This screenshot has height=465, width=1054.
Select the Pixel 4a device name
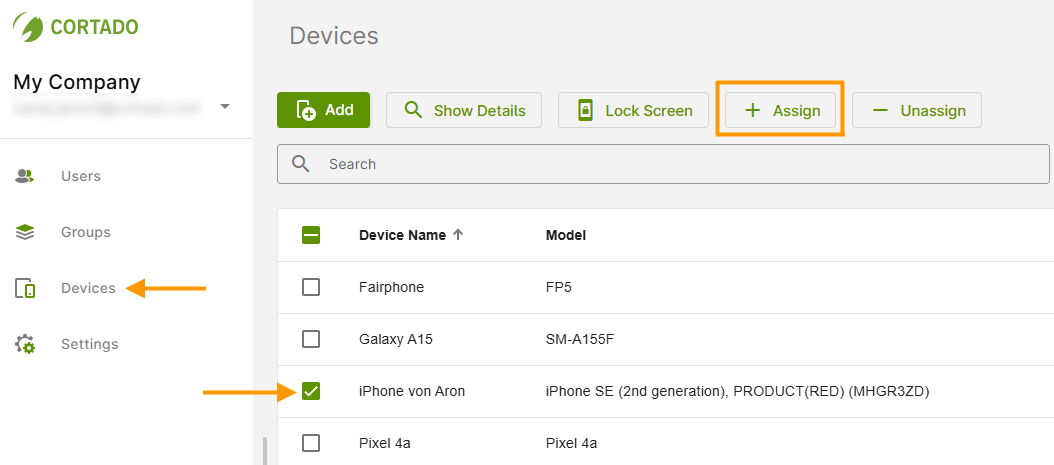(383, 443)
